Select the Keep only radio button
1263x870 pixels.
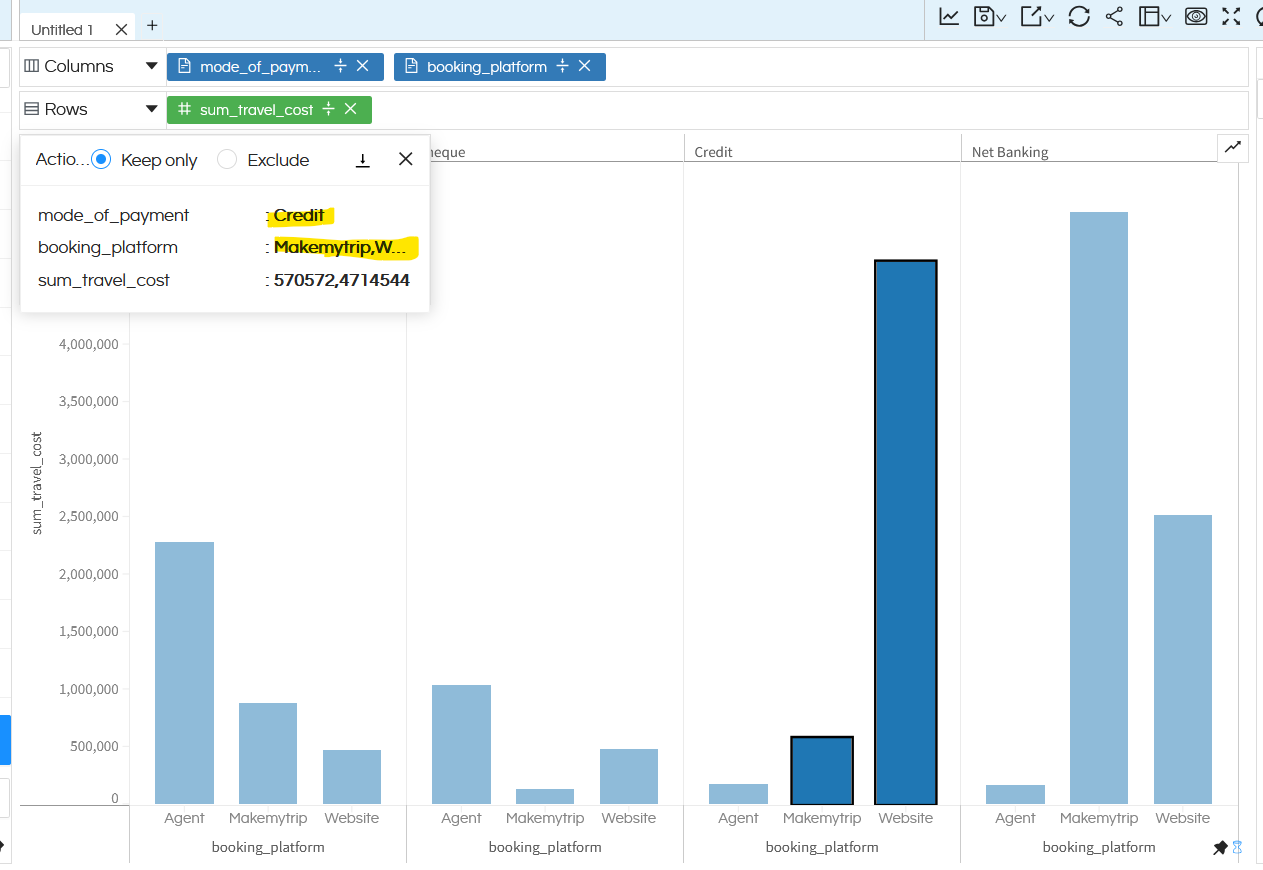coord(101,160)
